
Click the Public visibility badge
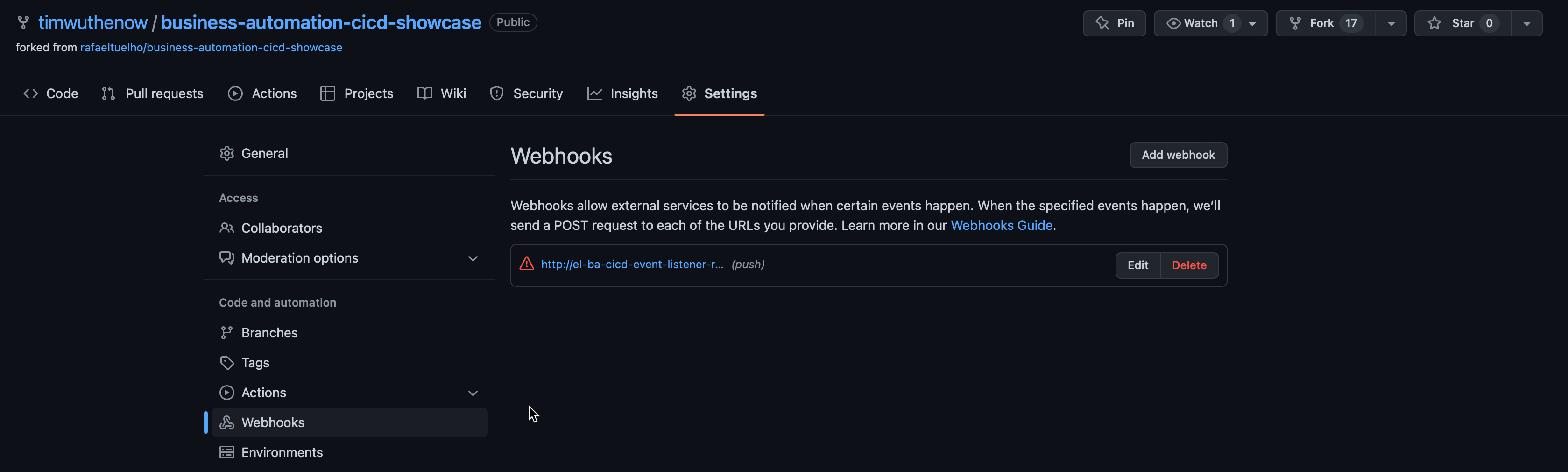click(513, 22)
